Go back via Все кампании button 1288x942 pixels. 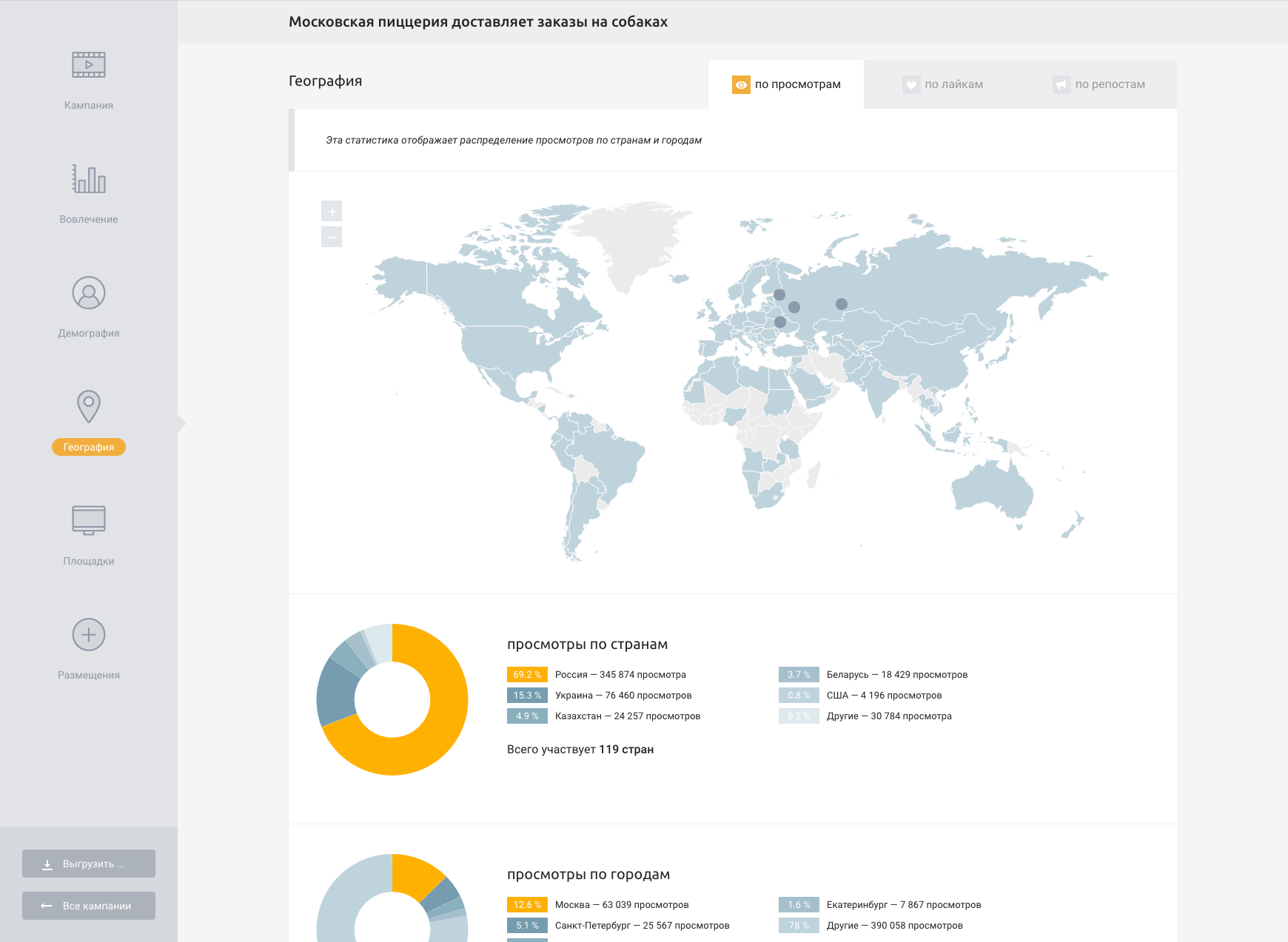[89, 906]
